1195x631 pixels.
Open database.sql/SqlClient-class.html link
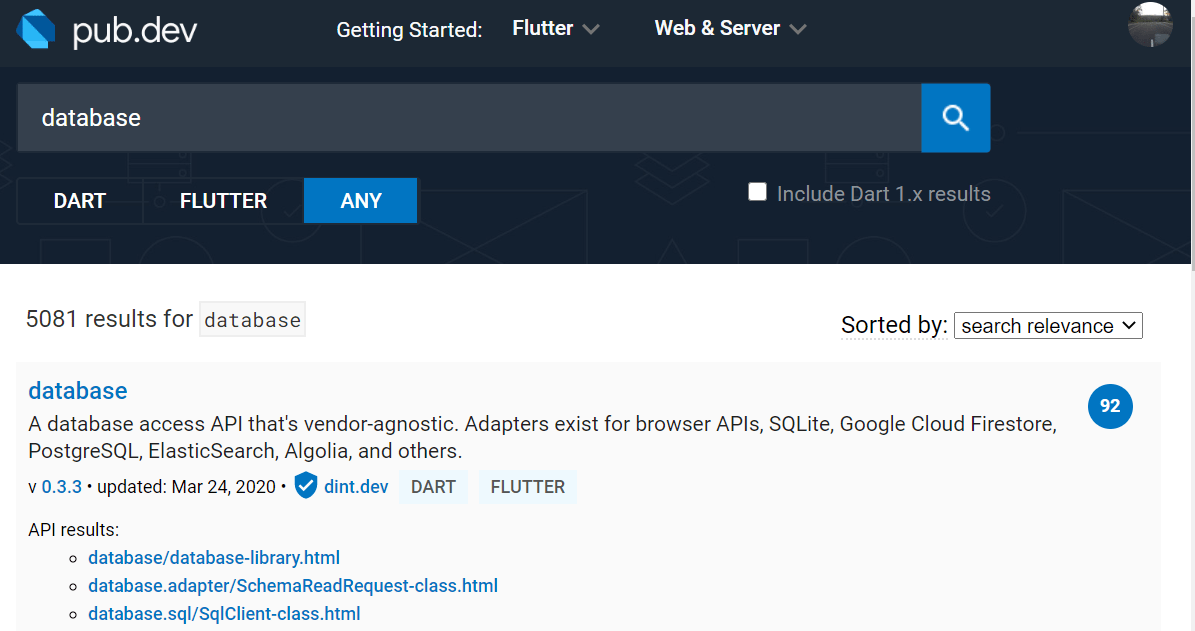point(224,613)
